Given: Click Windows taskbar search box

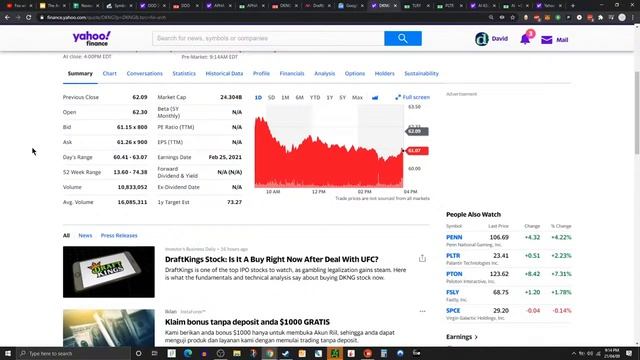Looking at the screenshot, I should 73,353.
